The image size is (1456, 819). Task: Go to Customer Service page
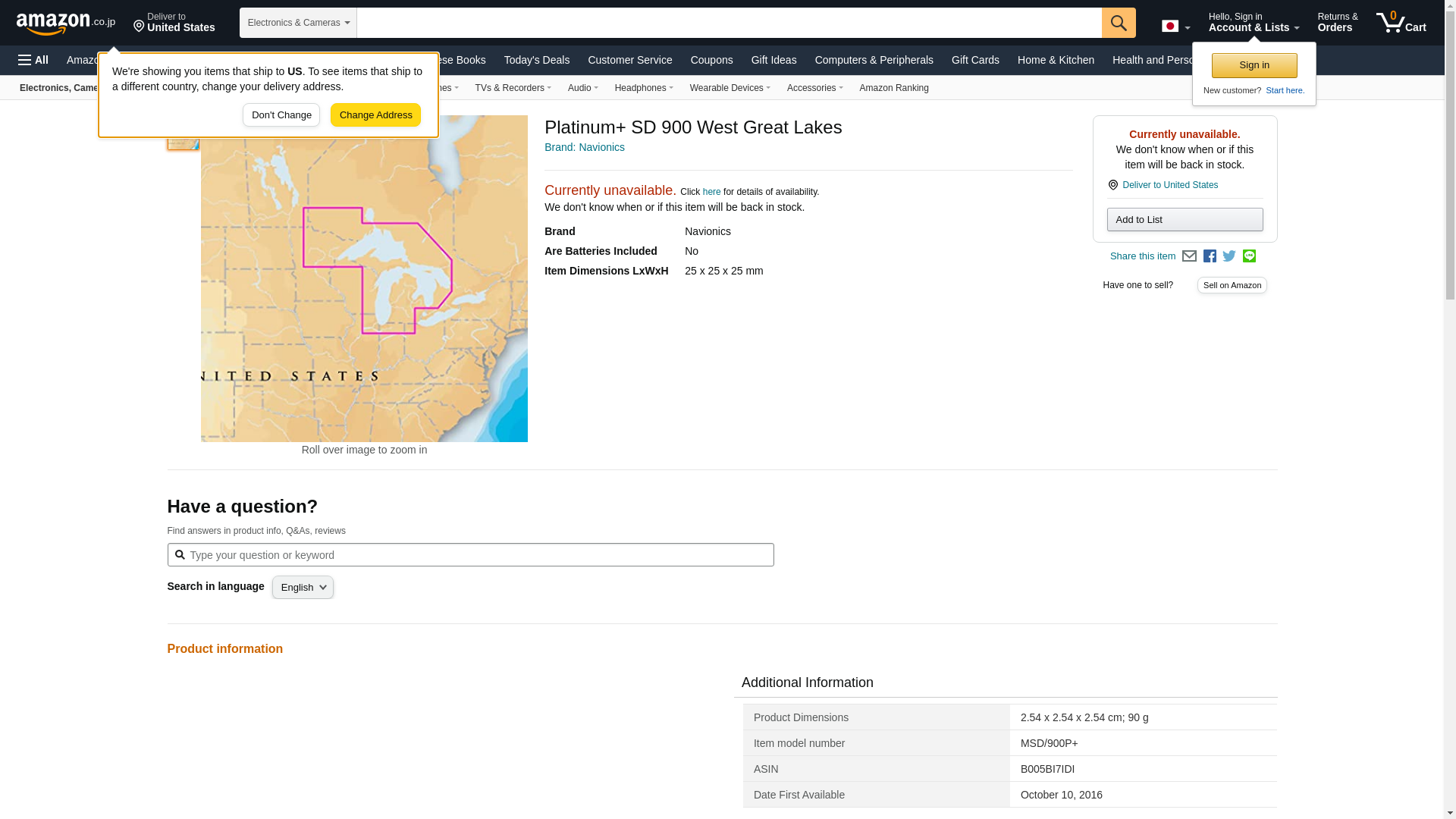[x=629, y=60]
